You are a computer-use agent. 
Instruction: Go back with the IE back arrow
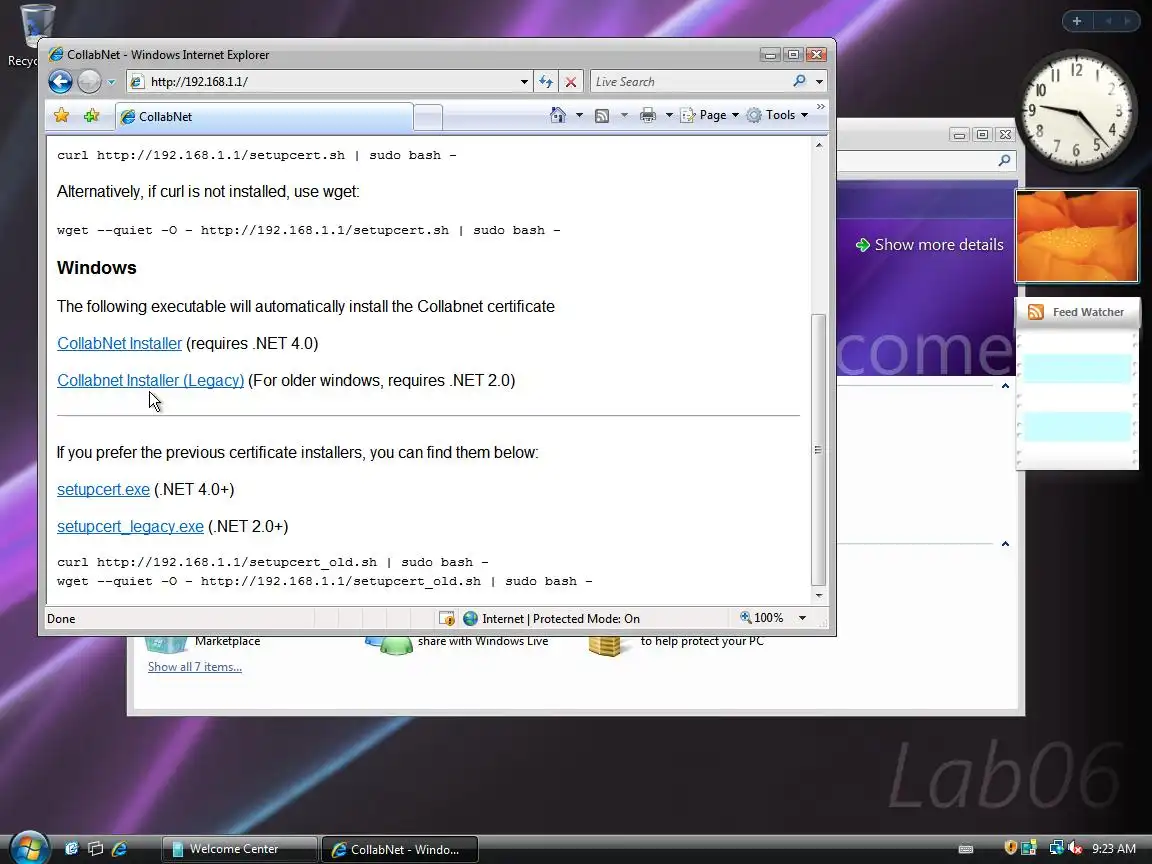coord(60,82)
